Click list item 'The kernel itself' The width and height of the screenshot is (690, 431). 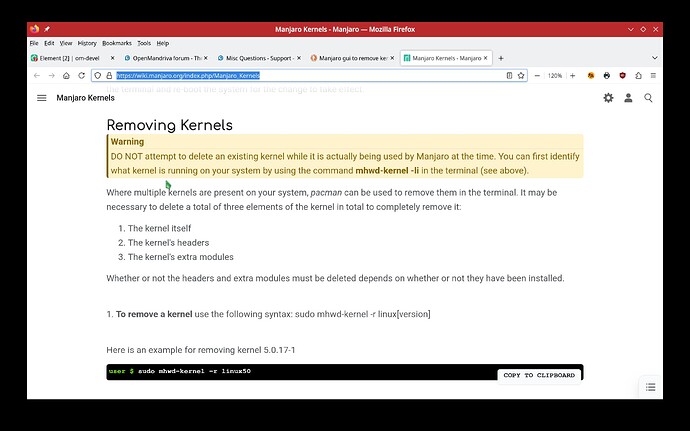(x=159, y=228)
